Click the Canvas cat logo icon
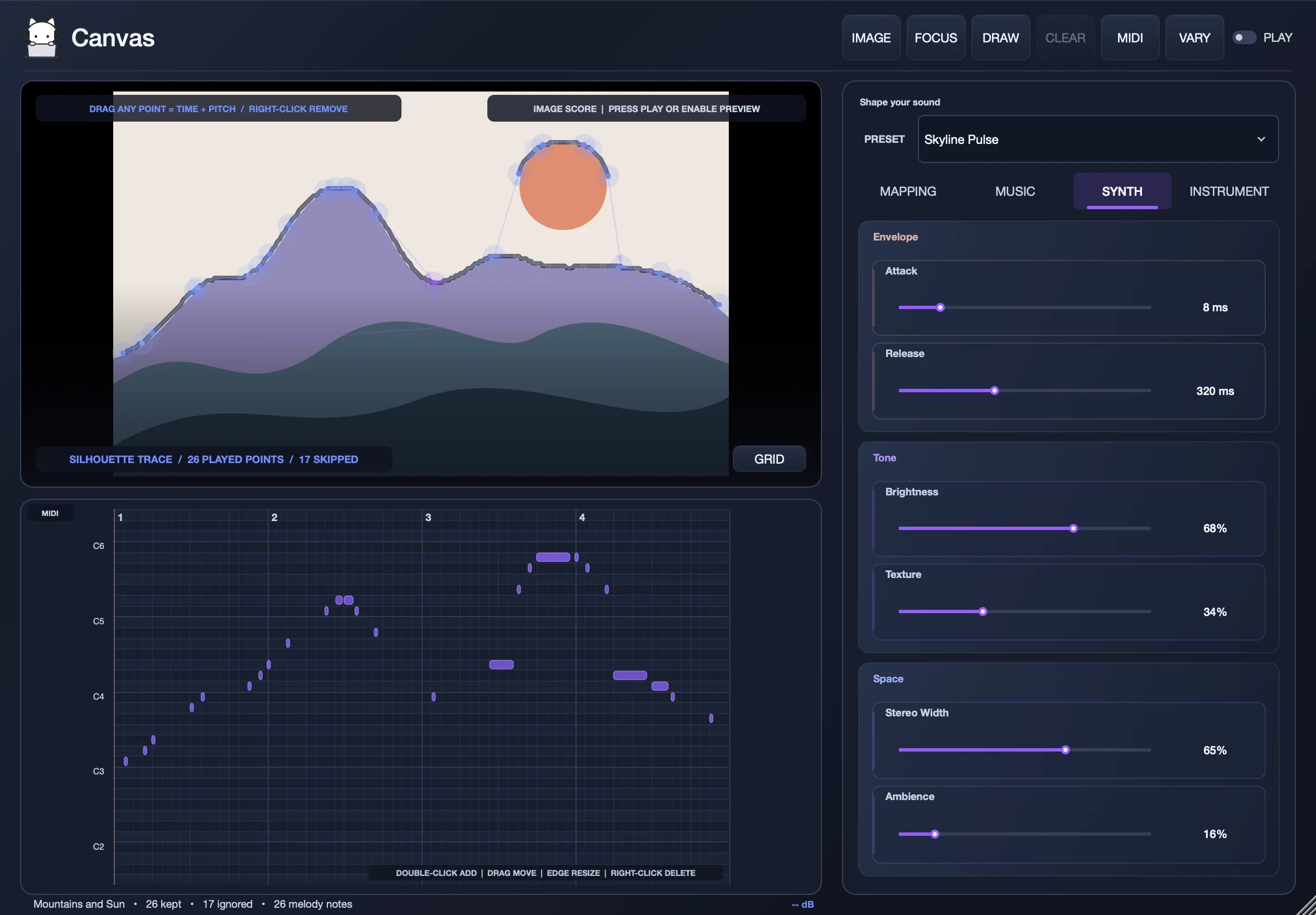Viewport: 1316px width, 915px height. (x=42, y=38)
